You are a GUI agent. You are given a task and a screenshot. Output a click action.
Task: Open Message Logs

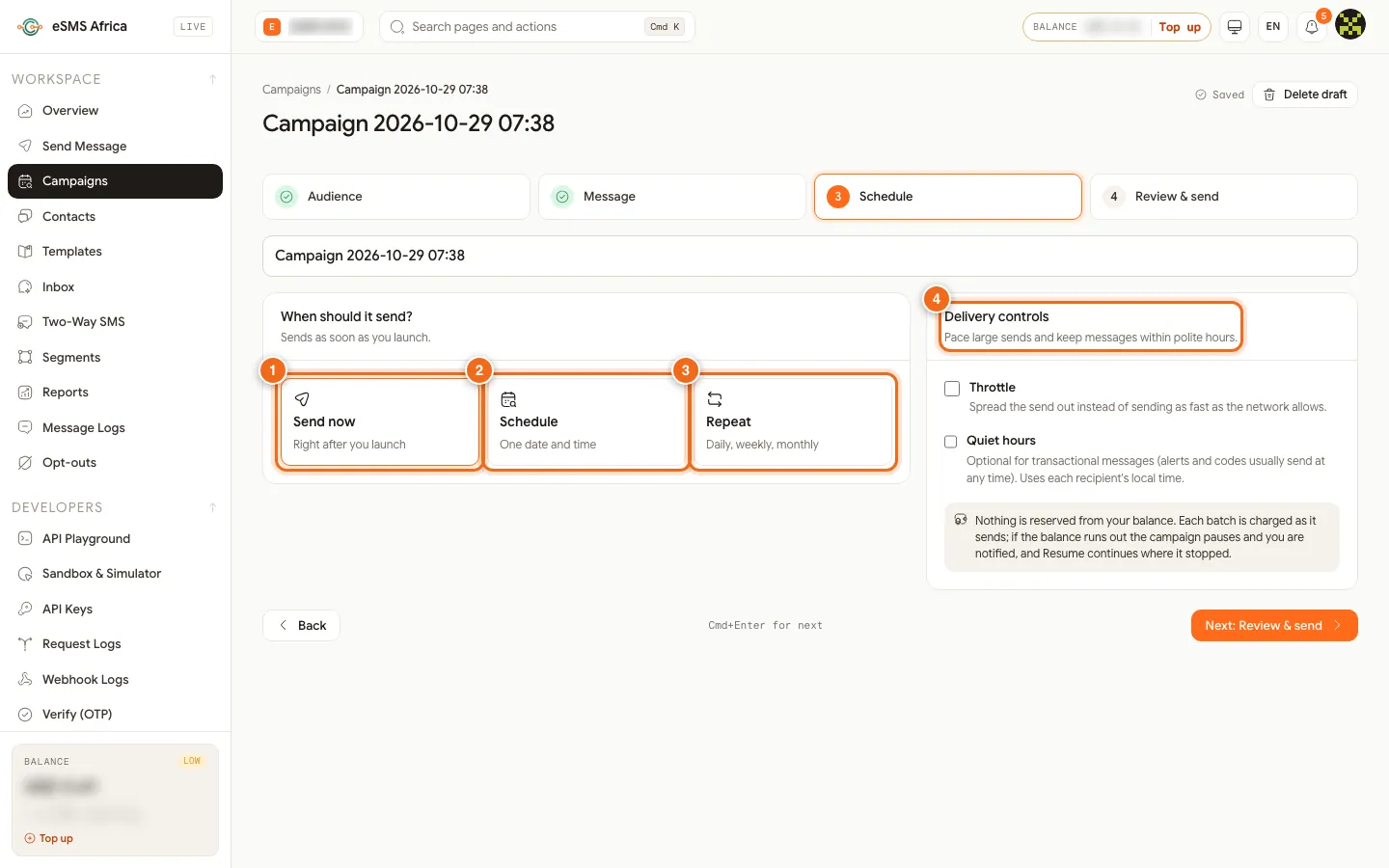pyautogui.click(x=115, y=427)
